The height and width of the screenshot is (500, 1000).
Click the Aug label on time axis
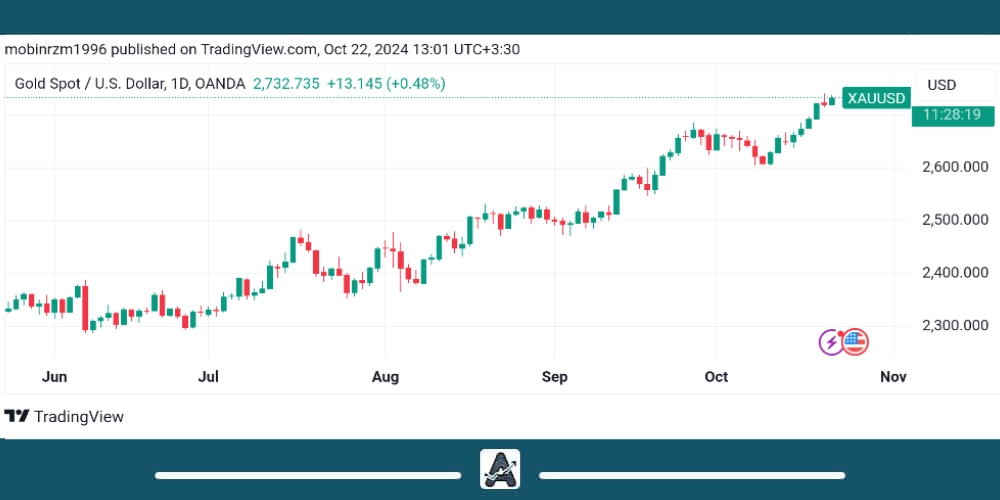pos(385,377)
